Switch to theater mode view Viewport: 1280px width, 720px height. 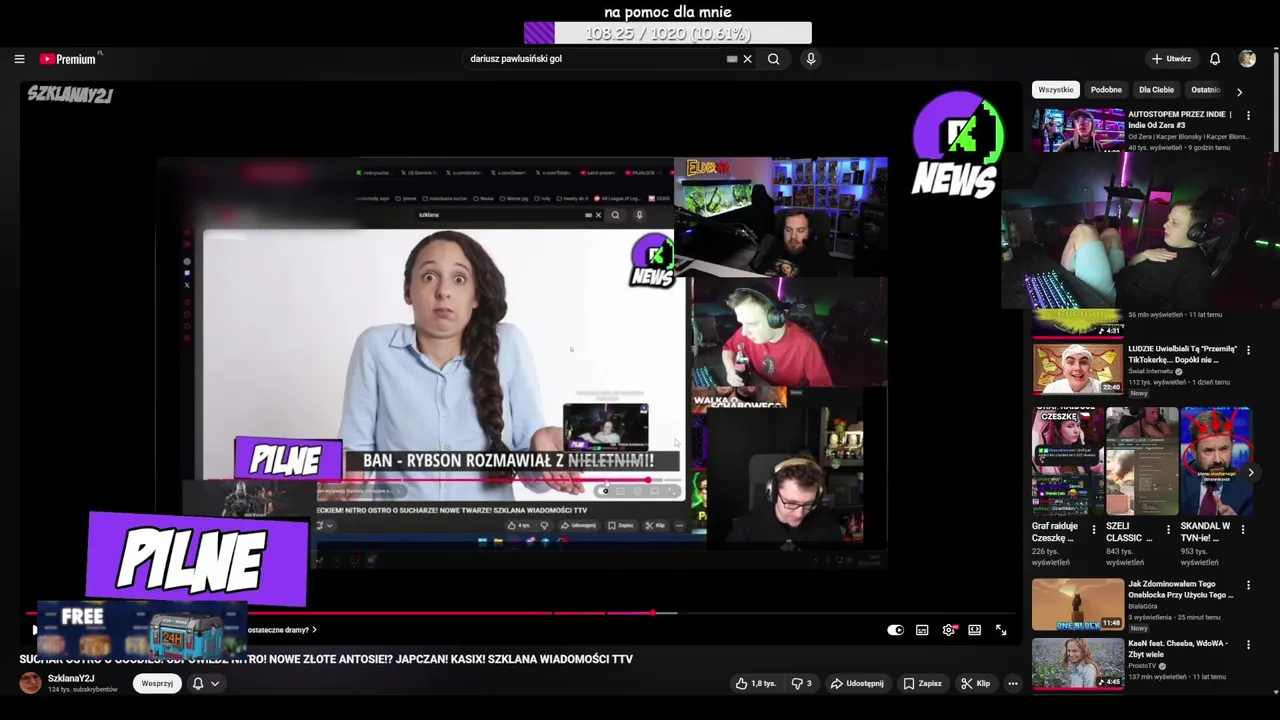[975, 630]
